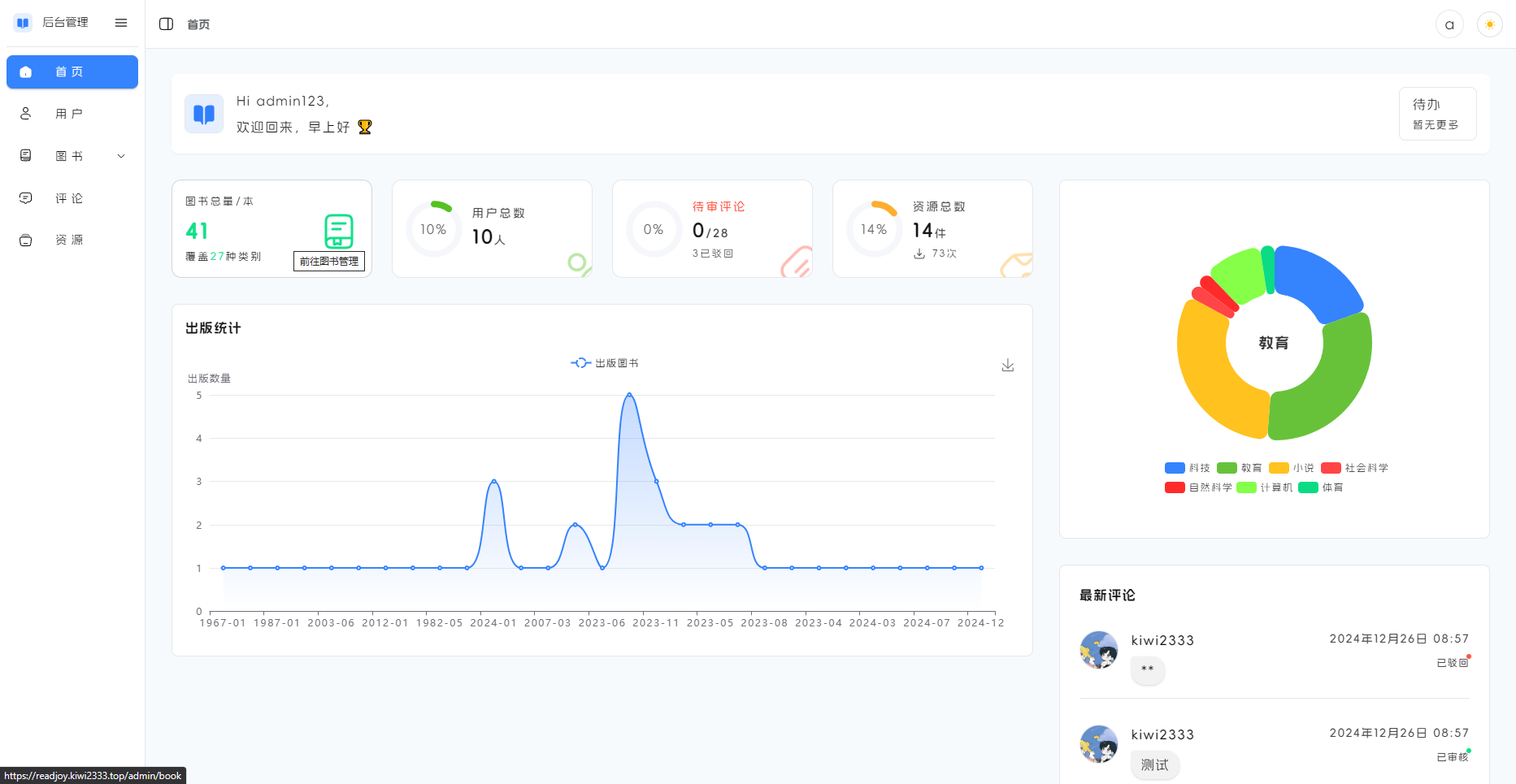Click 前往图书管理 tooltip link
1516x784 pixels.
click(x=329, y=261)
